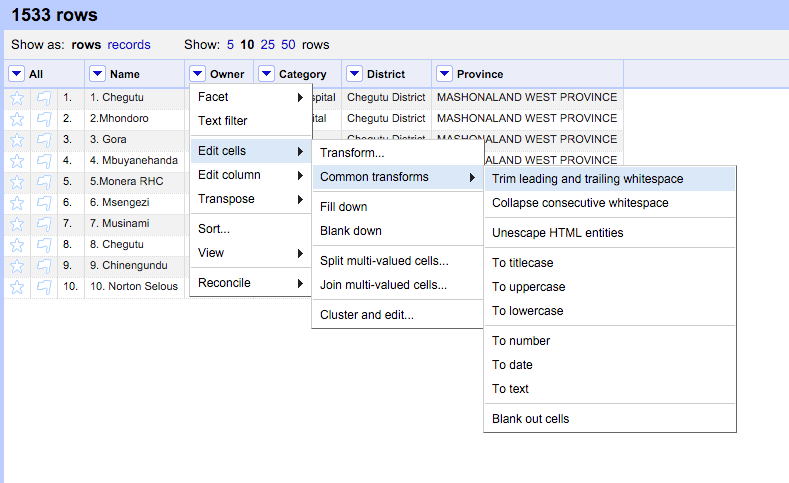Open the All column dropdown arrow
The width and height of the screenshot is (789, 483).
pos(16,74)
